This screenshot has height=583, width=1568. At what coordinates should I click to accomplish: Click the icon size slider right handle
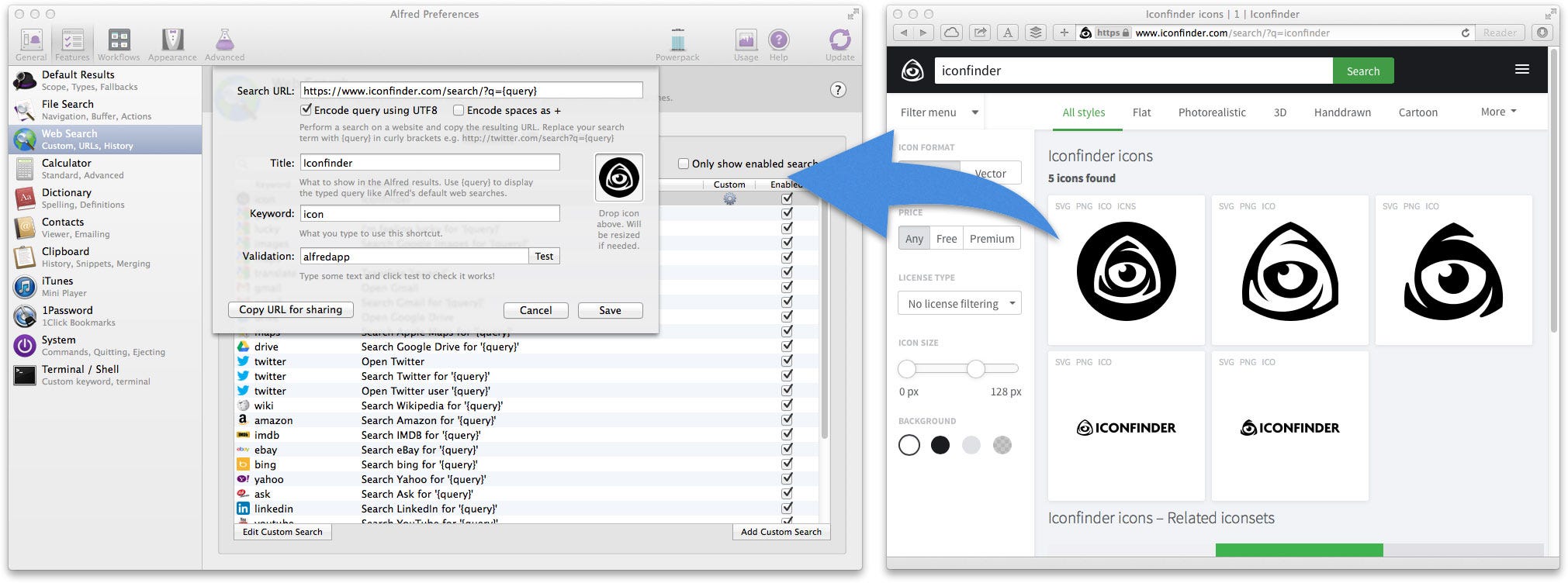[975, 369]
